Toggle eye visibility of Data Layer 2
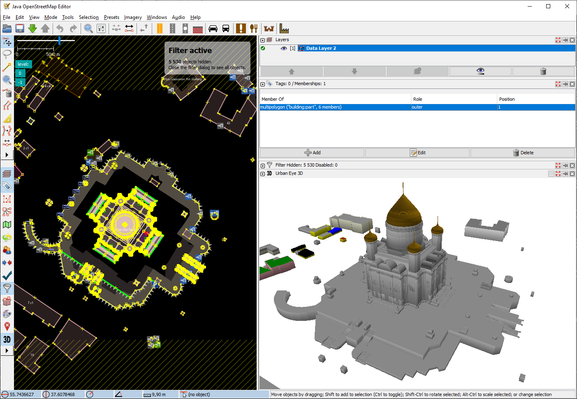Screen dimensions: 577x399 pyautogui.click(x=284, y=48)
